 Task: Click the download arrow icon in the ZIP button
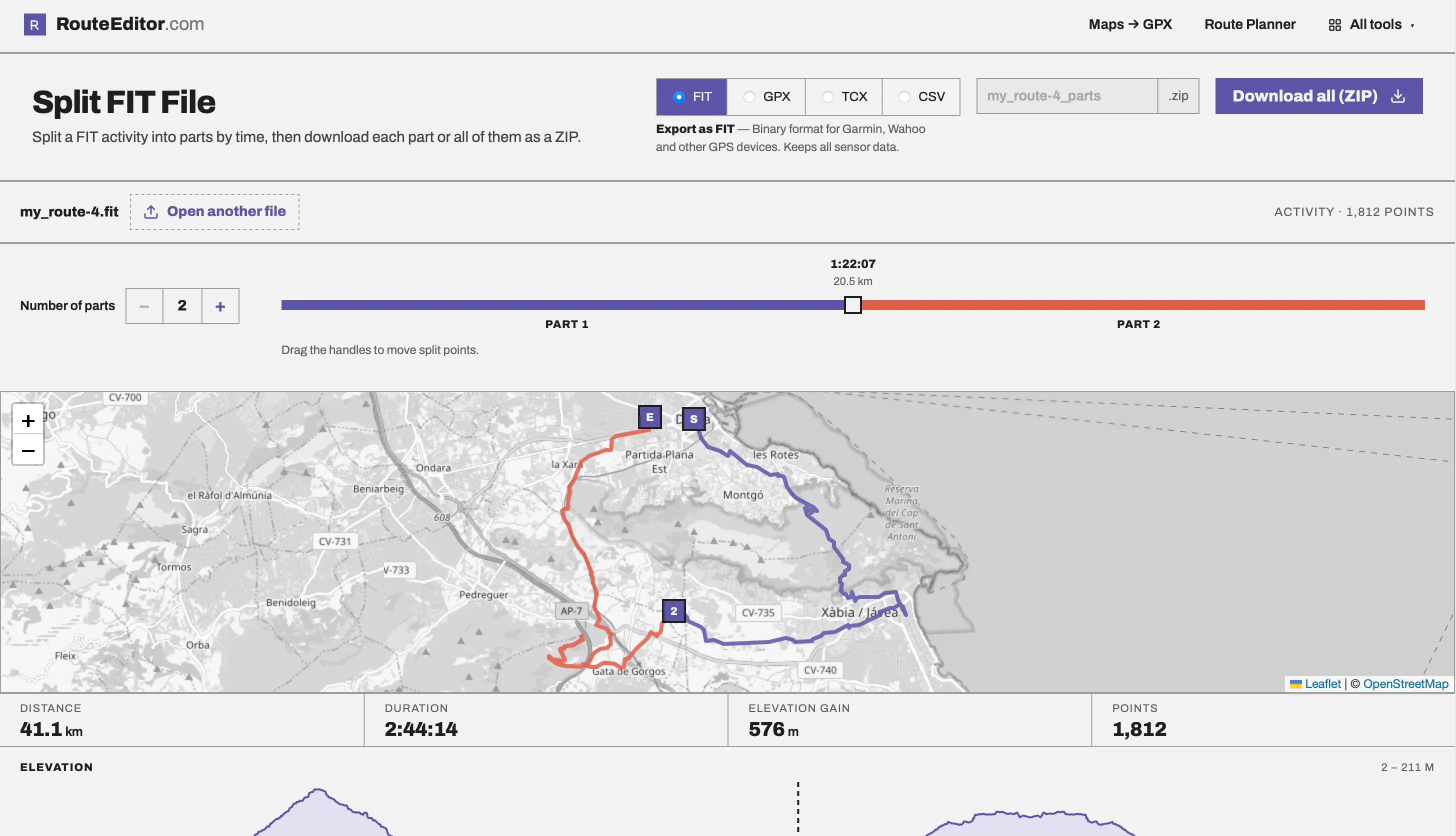(x=1398, y=96)
